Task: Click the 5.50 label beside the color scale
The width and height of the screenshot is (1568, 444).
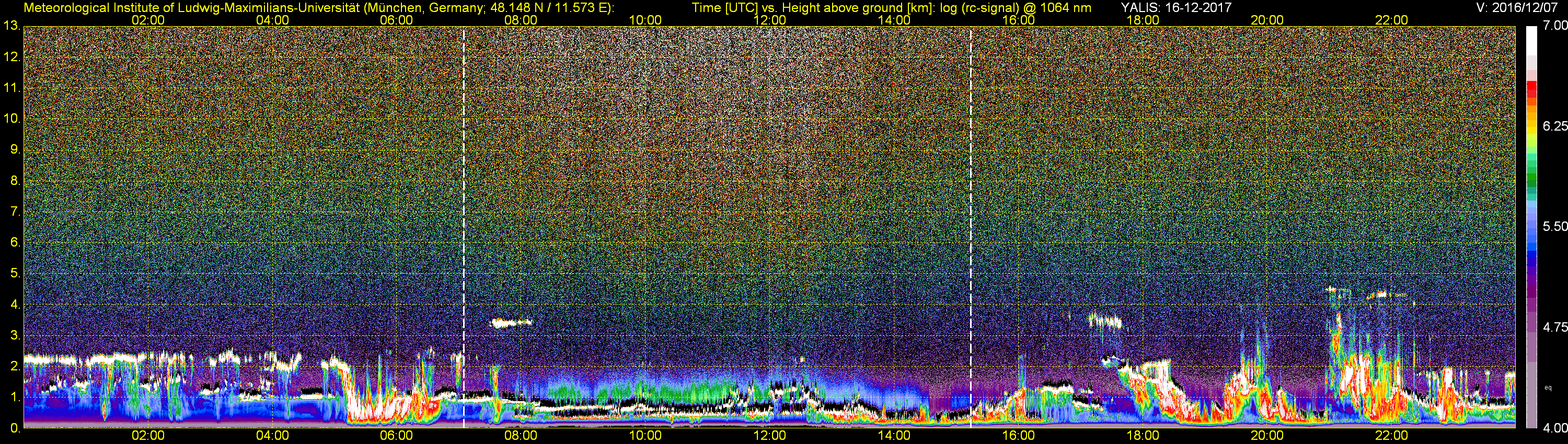Action: (x=1554, y=226)
